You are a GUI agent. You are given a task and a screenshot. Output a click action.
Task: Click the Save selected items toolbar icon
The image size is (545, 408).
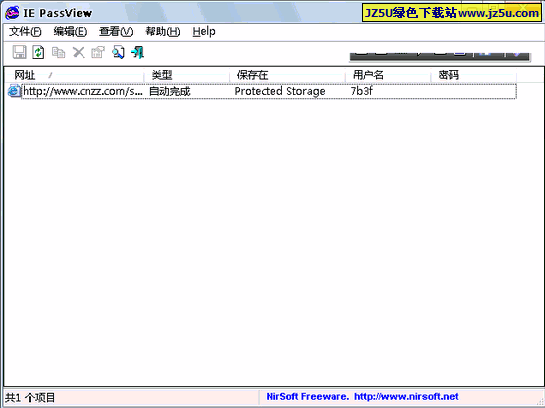point(19,52)
